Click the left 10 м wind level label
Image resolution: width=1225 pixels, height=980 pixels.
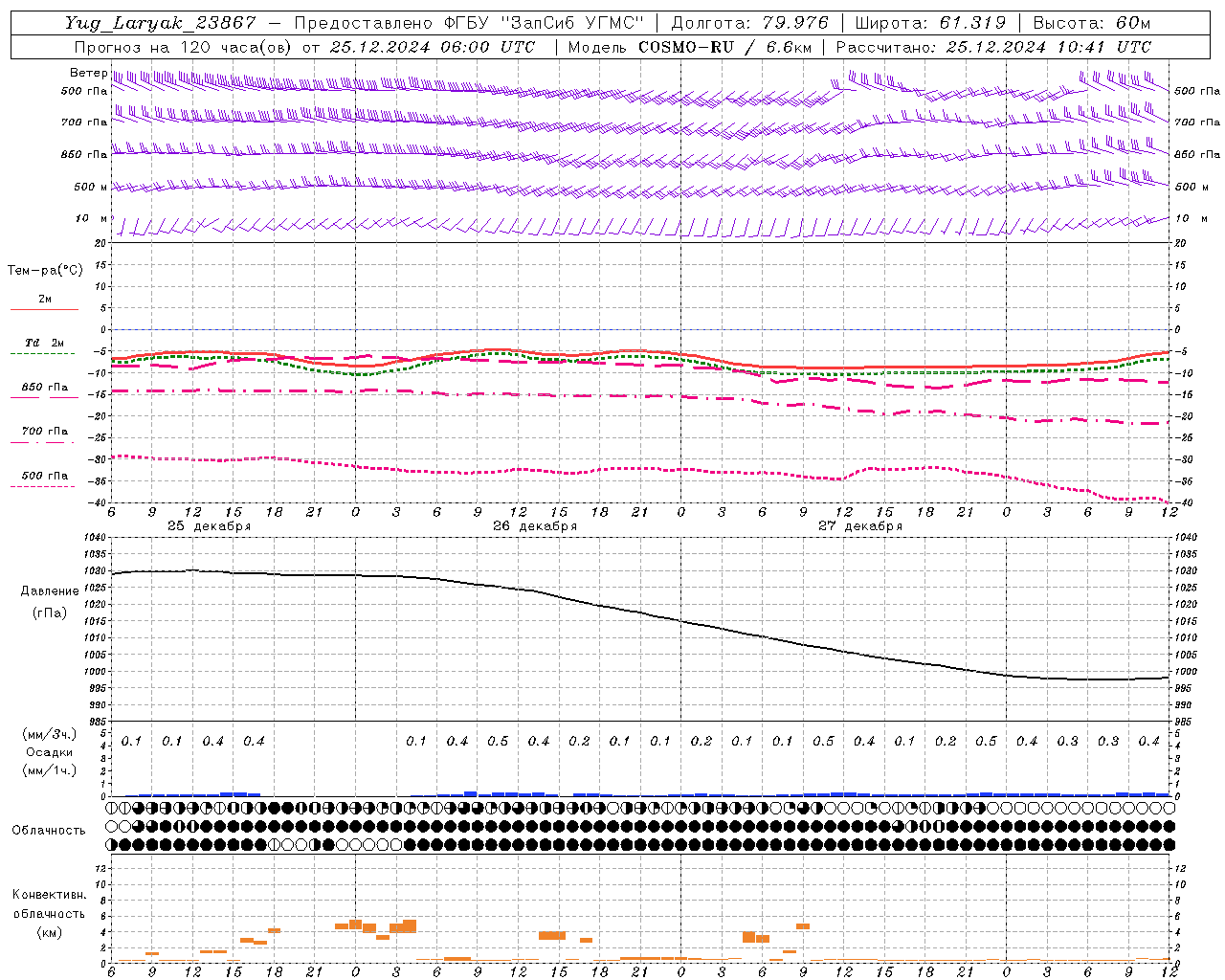tap(91, 219)
